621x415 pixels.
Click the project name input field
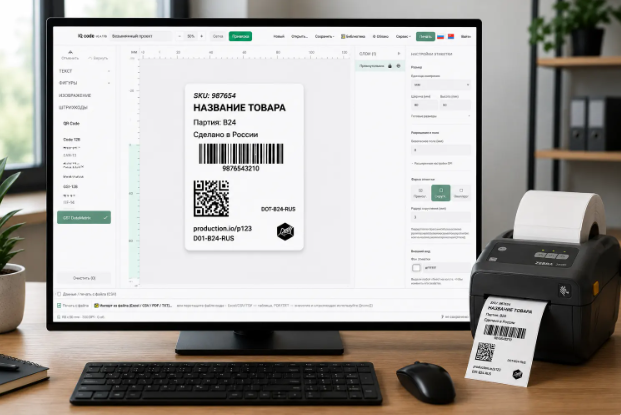[141, 36]
